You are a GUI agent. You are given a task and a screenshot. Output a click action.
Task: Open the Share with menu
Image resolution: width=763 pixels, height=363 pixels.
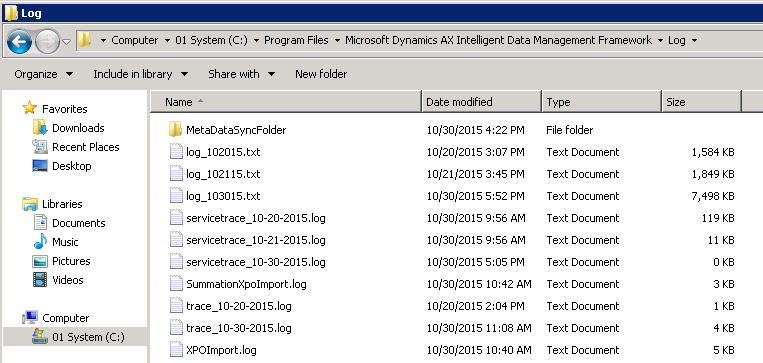pyautogui.click(x=241, y=74)
